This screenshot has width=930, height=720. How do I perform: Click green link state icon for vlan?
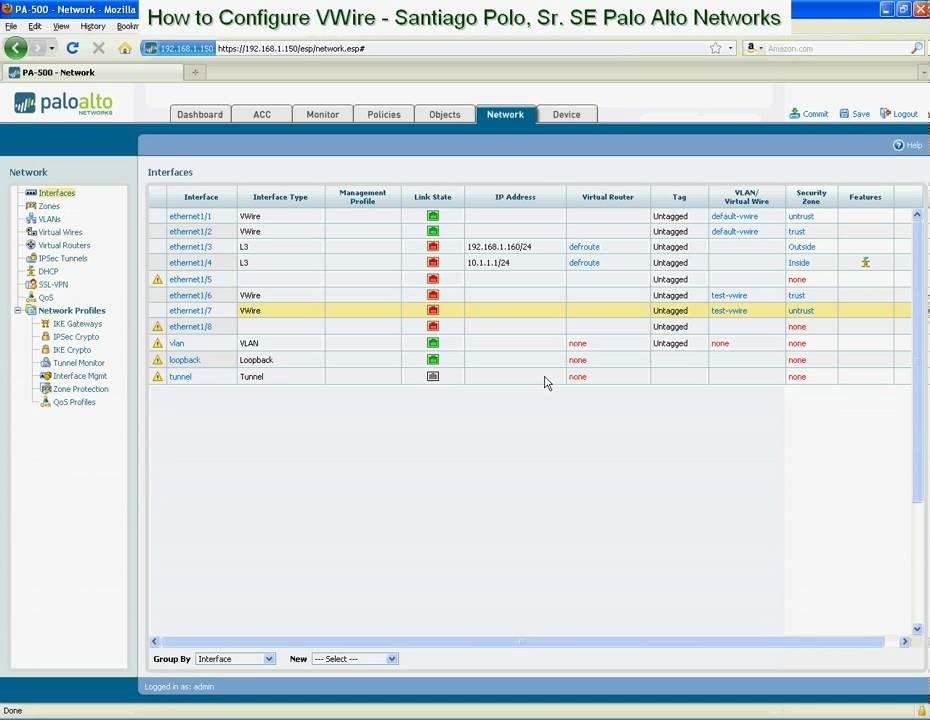pyautogui.click(x=433, y=343)
